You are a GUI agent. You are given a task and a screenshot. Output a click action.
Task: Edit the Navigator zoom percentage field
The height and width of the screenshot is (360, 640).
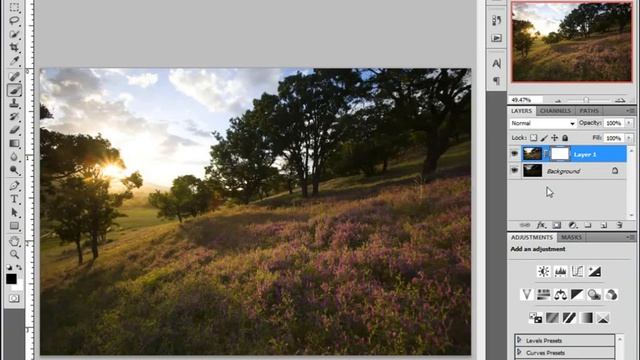click(x=525, y=100)
